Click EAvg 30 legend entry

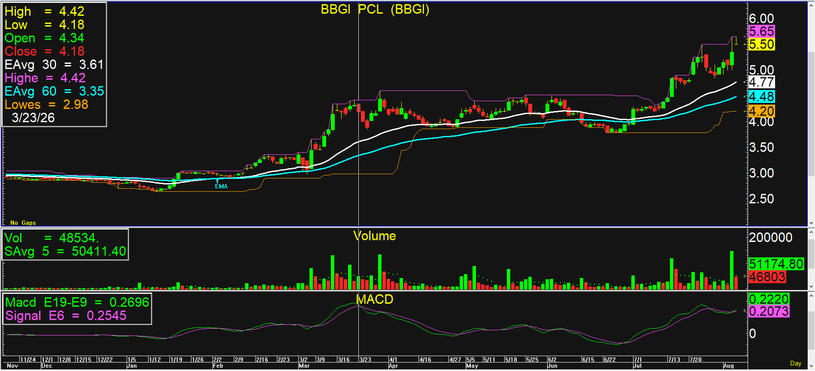[x=54, y=64]
